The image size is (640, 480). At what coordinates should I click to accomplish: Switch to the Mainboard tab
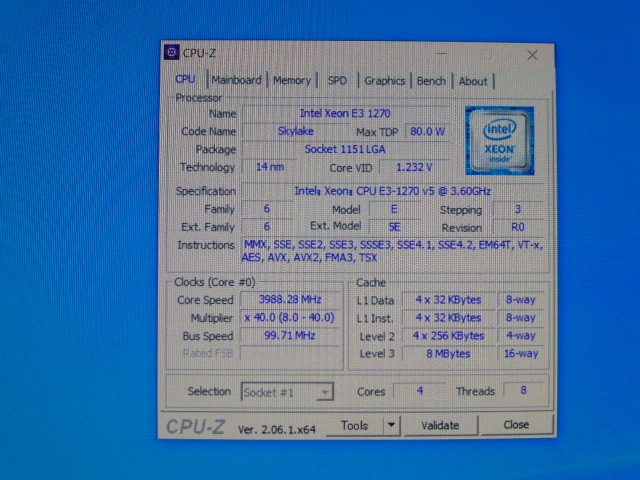point(236,80)
